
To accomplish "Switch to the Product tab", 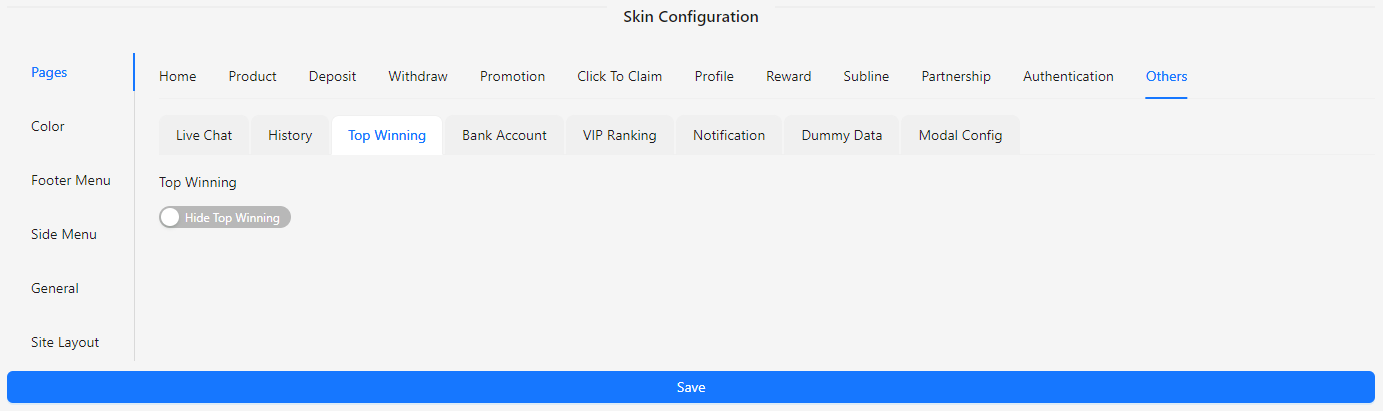I will pos(253,77).
